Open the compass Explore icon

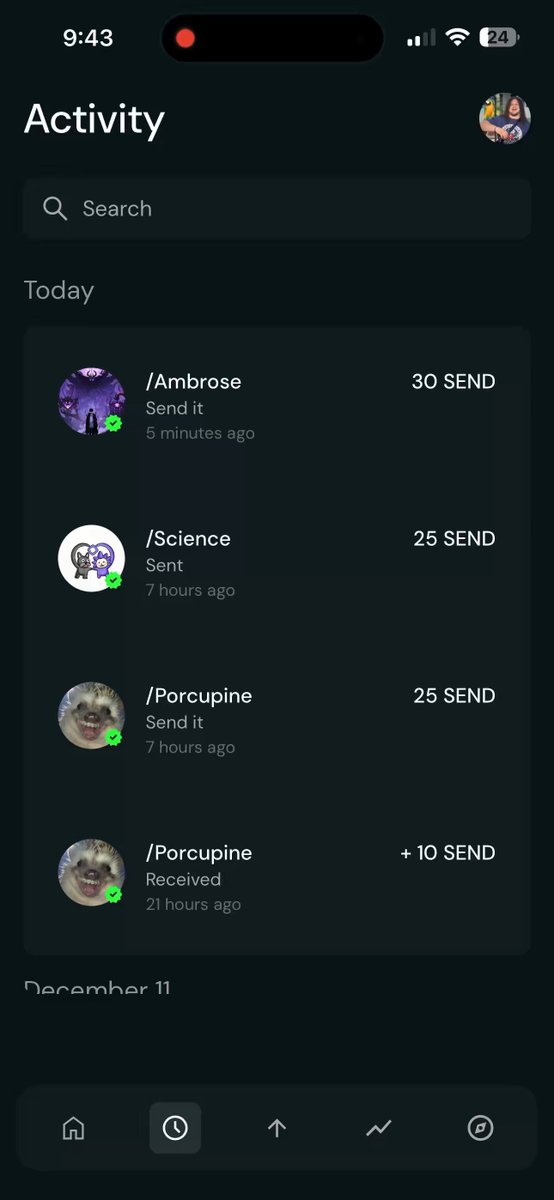[x=480, y=1128]
